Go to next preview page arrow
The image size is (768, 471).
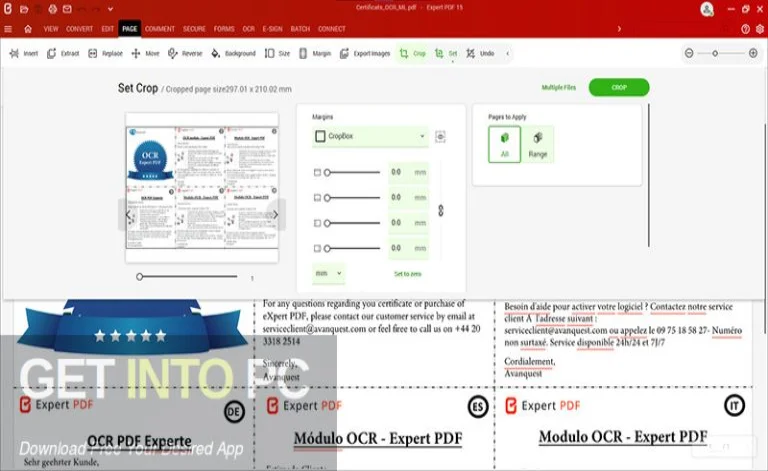click(276, 214)
